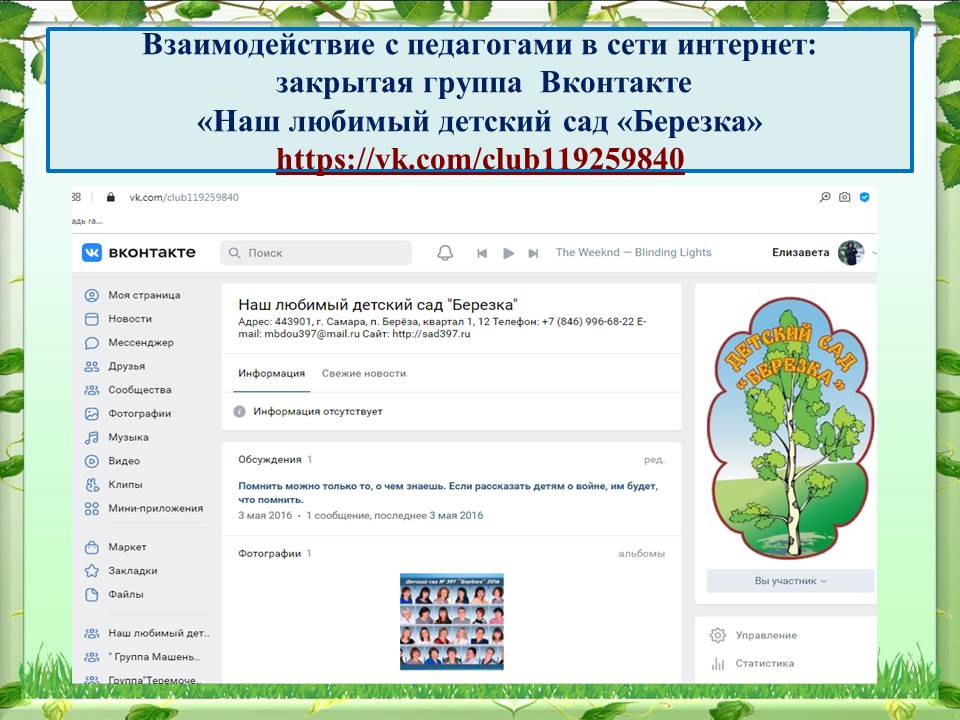Open the vk.com/club119259840 hyperlink

tap(480, 159)
